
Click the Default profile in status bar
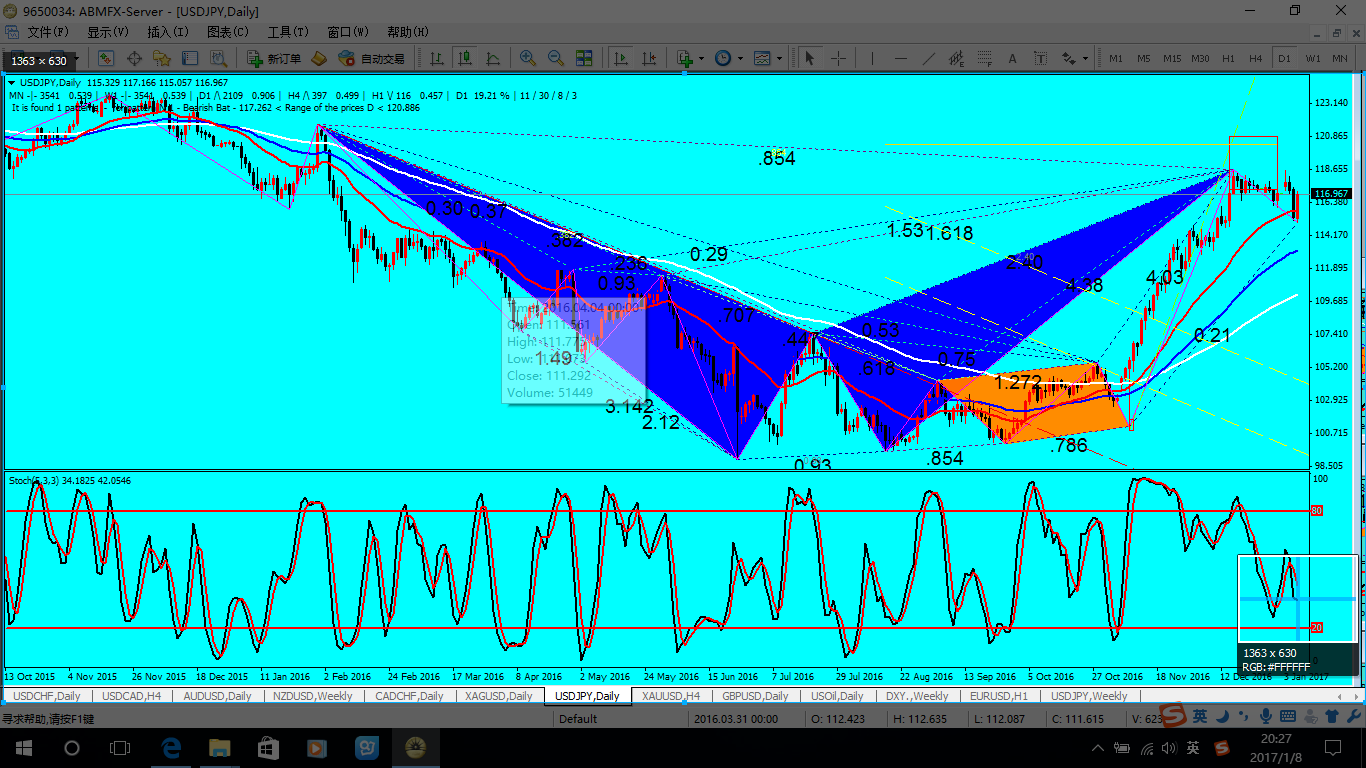(x=578, y=719)
